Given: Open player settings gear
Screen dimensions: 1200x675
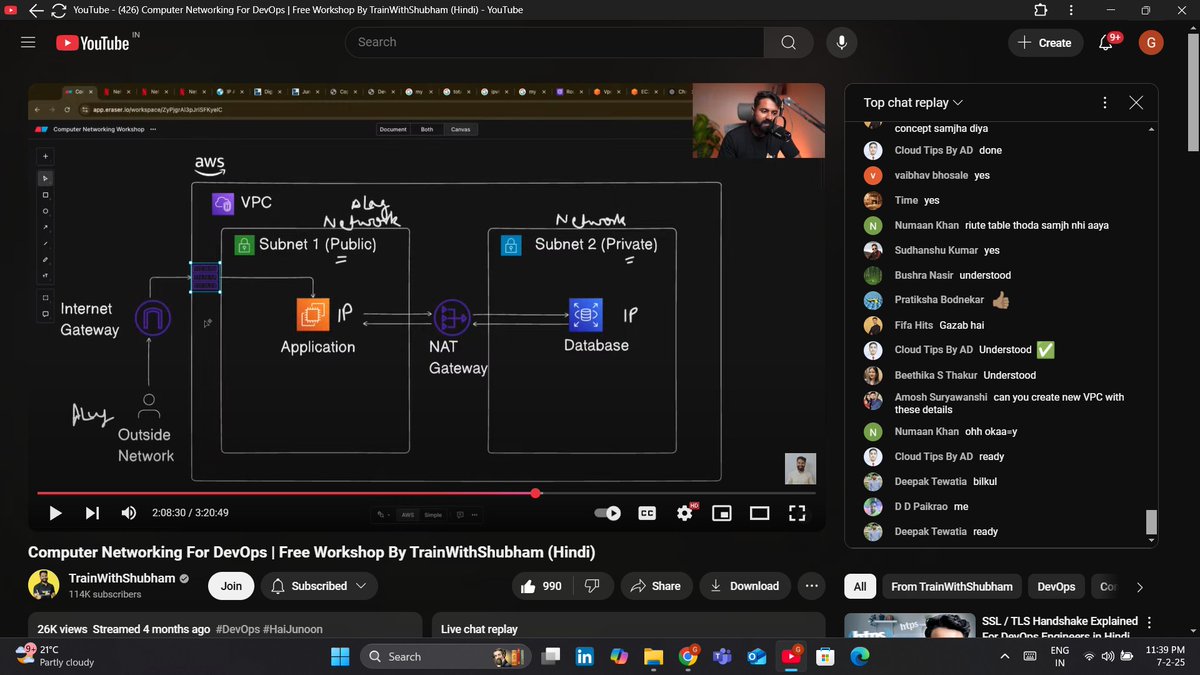Looking at the screenshot, I should pyautogui.click(x=685, y=513).
